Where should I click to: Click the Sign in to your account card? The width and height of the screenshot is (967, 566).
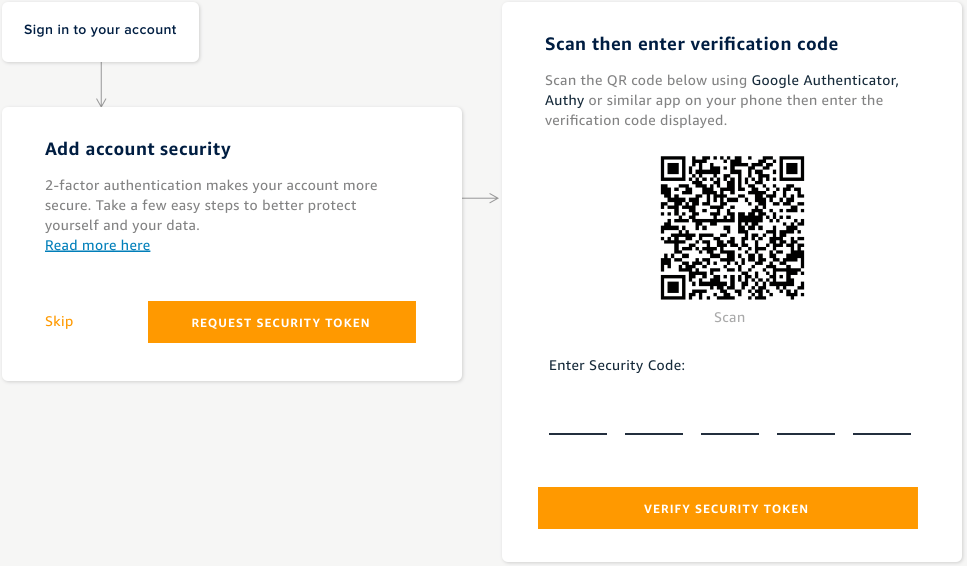101,31
